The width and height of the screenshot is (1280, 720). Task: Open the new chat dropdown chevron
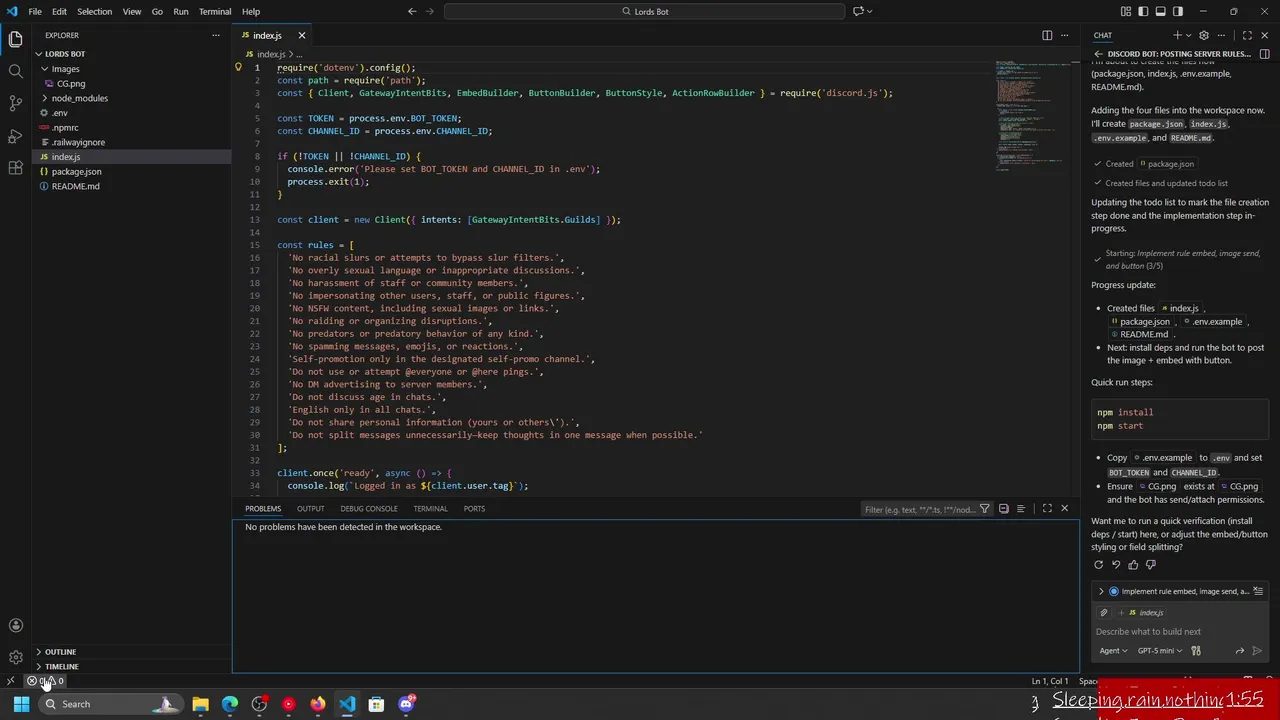coord(1188,35)
